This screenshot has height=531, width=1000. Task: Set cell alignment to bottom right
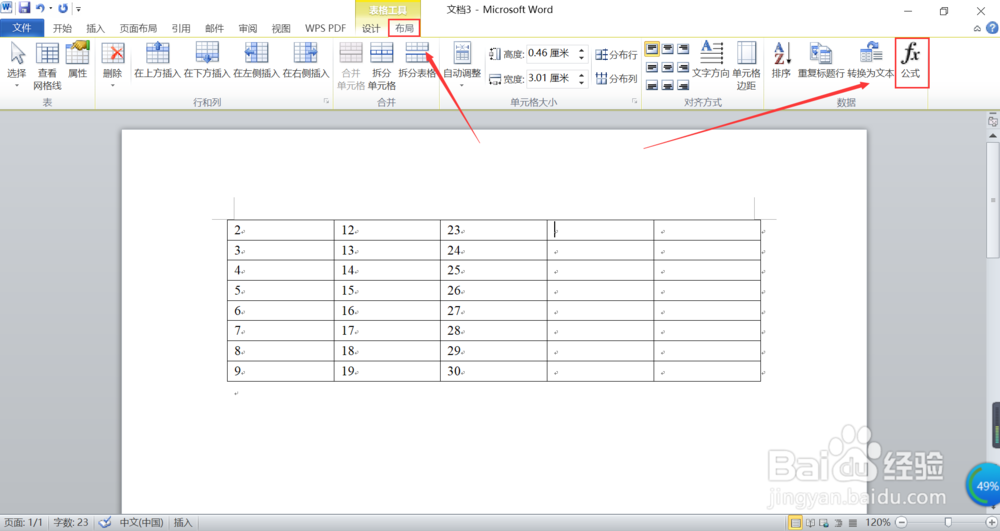[683, 85]
